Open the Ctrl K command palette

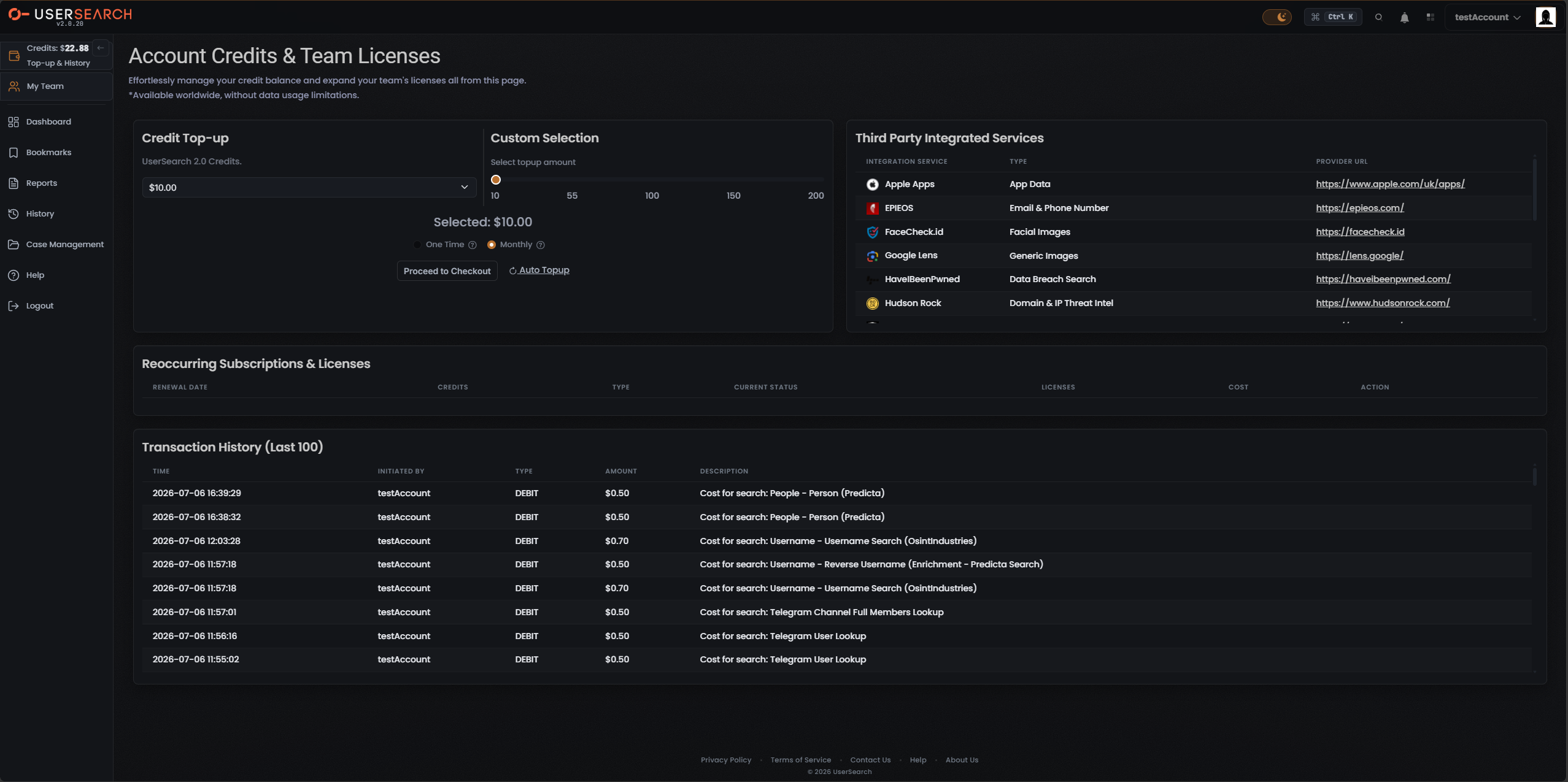[x=1333, y=17]
